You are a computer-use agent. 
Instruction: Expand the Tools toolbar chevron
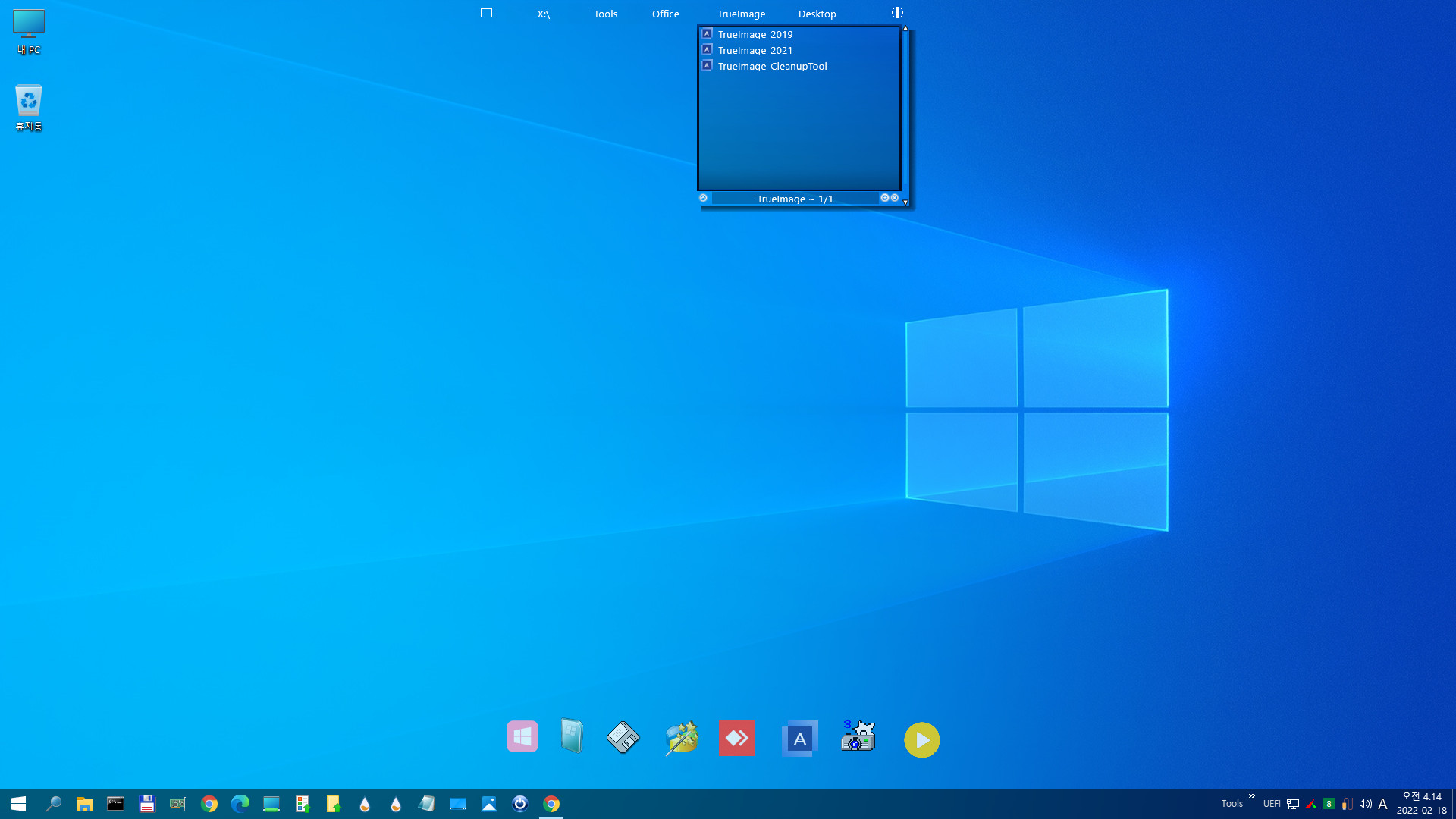point(1252,796)
